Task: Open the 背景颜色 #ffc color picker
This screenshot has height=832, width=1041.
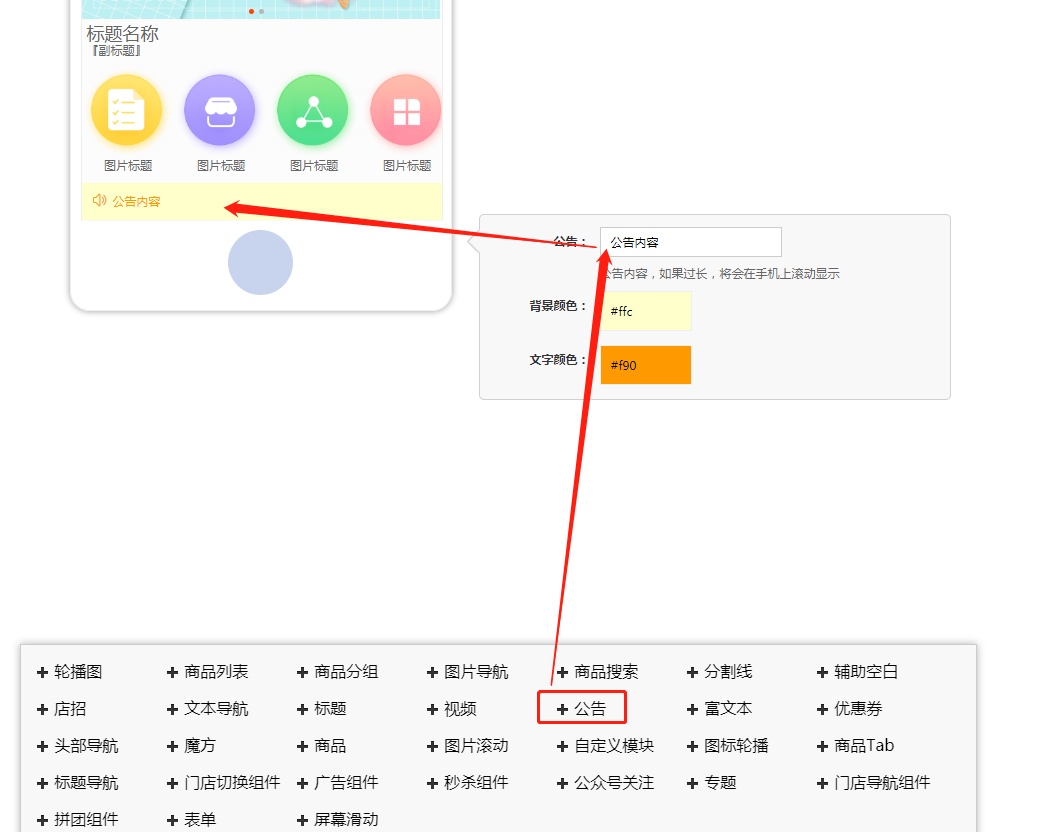Action: 646,311
